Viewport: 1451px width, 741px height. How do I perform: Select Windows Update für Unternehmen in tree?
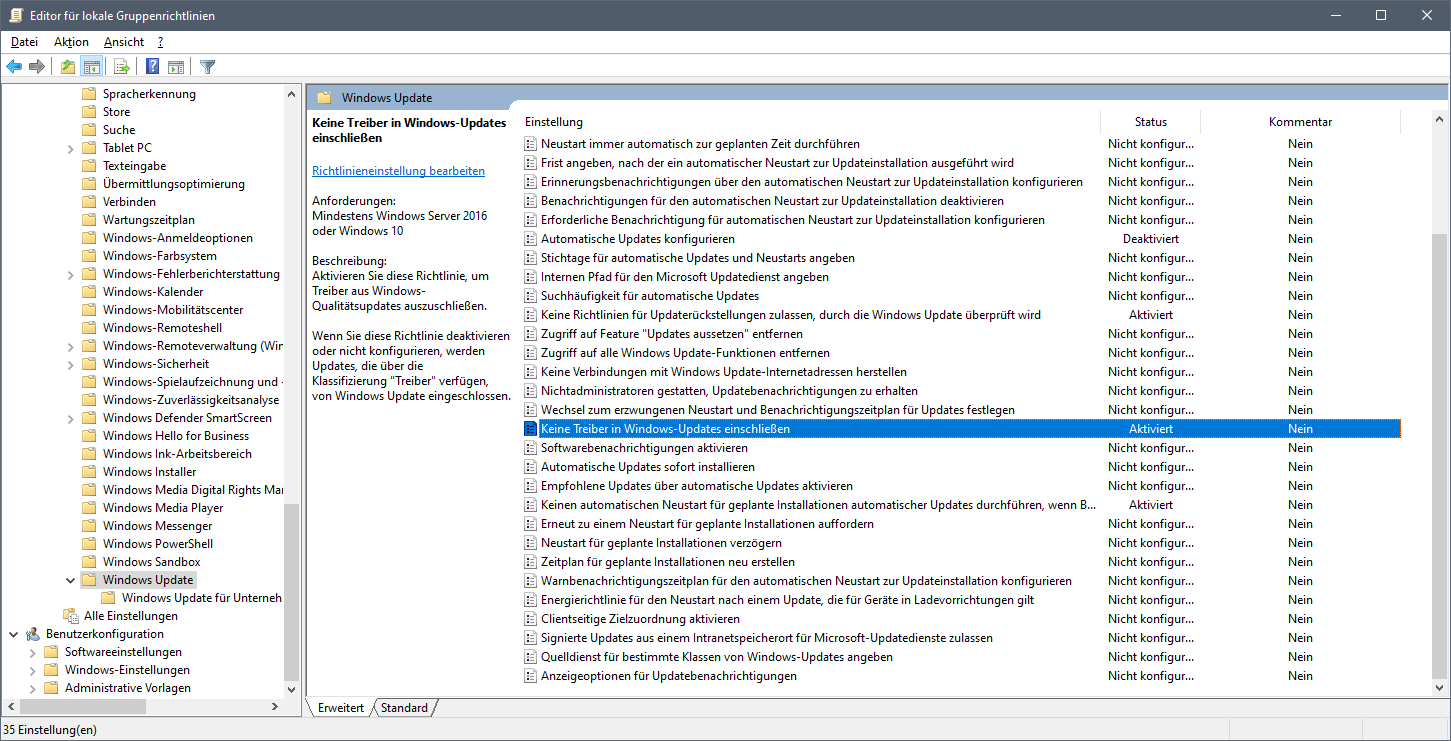202,598
